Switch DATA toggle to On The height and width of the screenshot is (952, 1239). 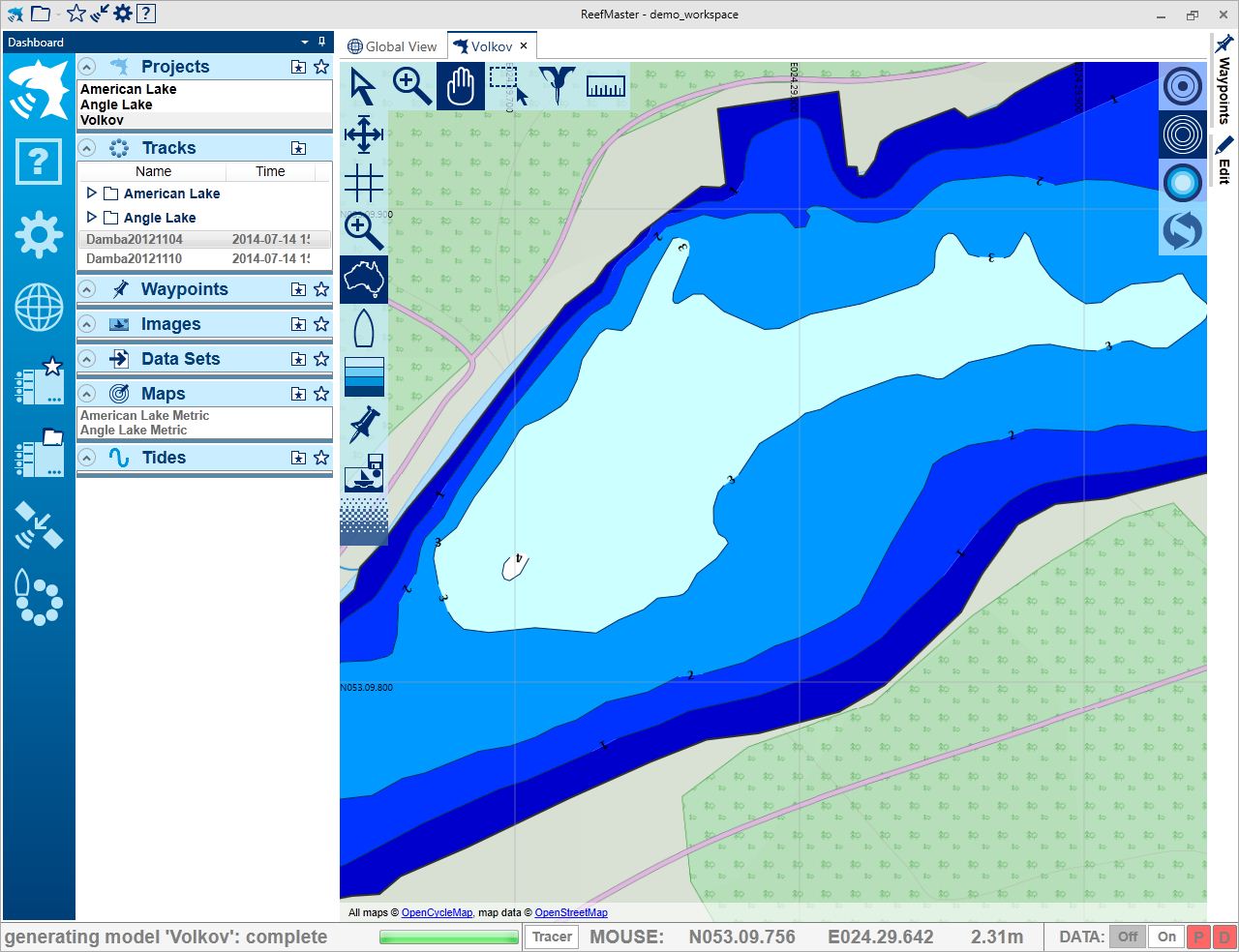tap(1166, 937)
